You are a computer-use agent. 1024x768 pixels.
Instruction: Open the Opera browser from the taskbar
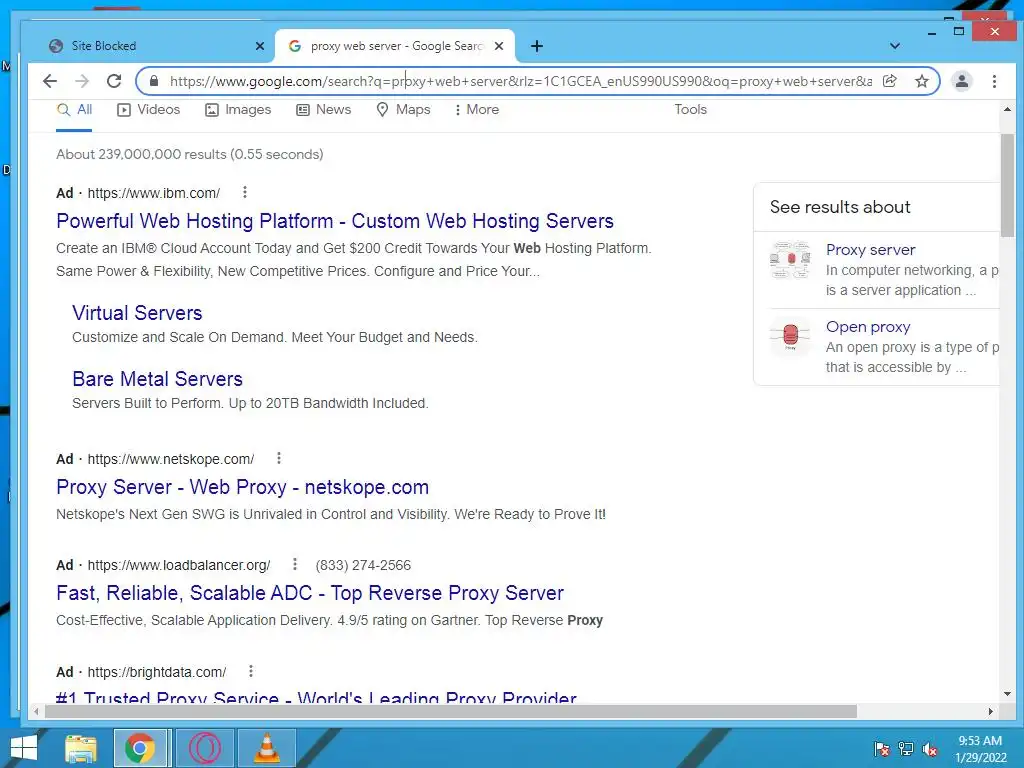coord(204,748)
